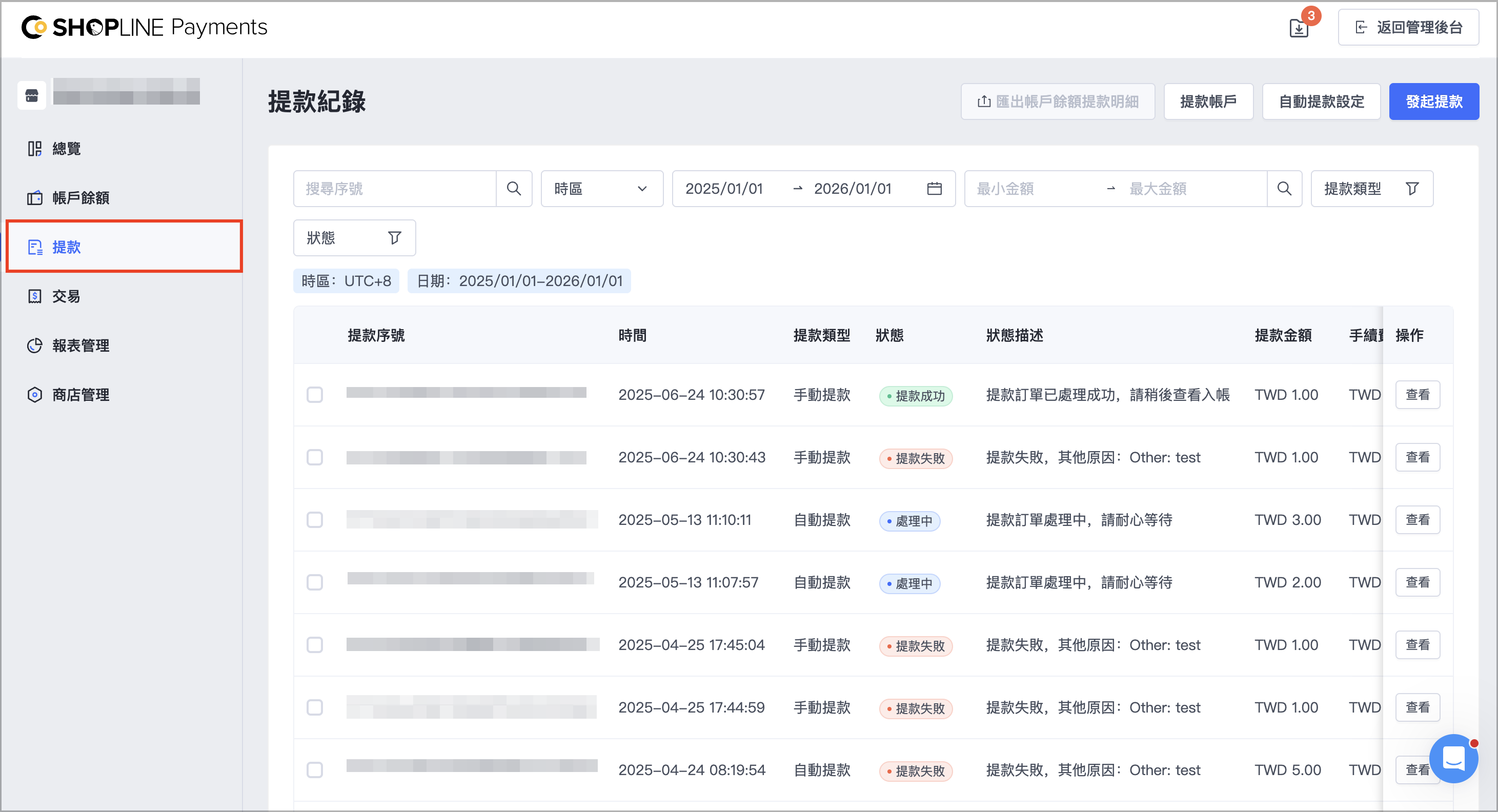Open the download notifications icon with badge

(1299, 27)
